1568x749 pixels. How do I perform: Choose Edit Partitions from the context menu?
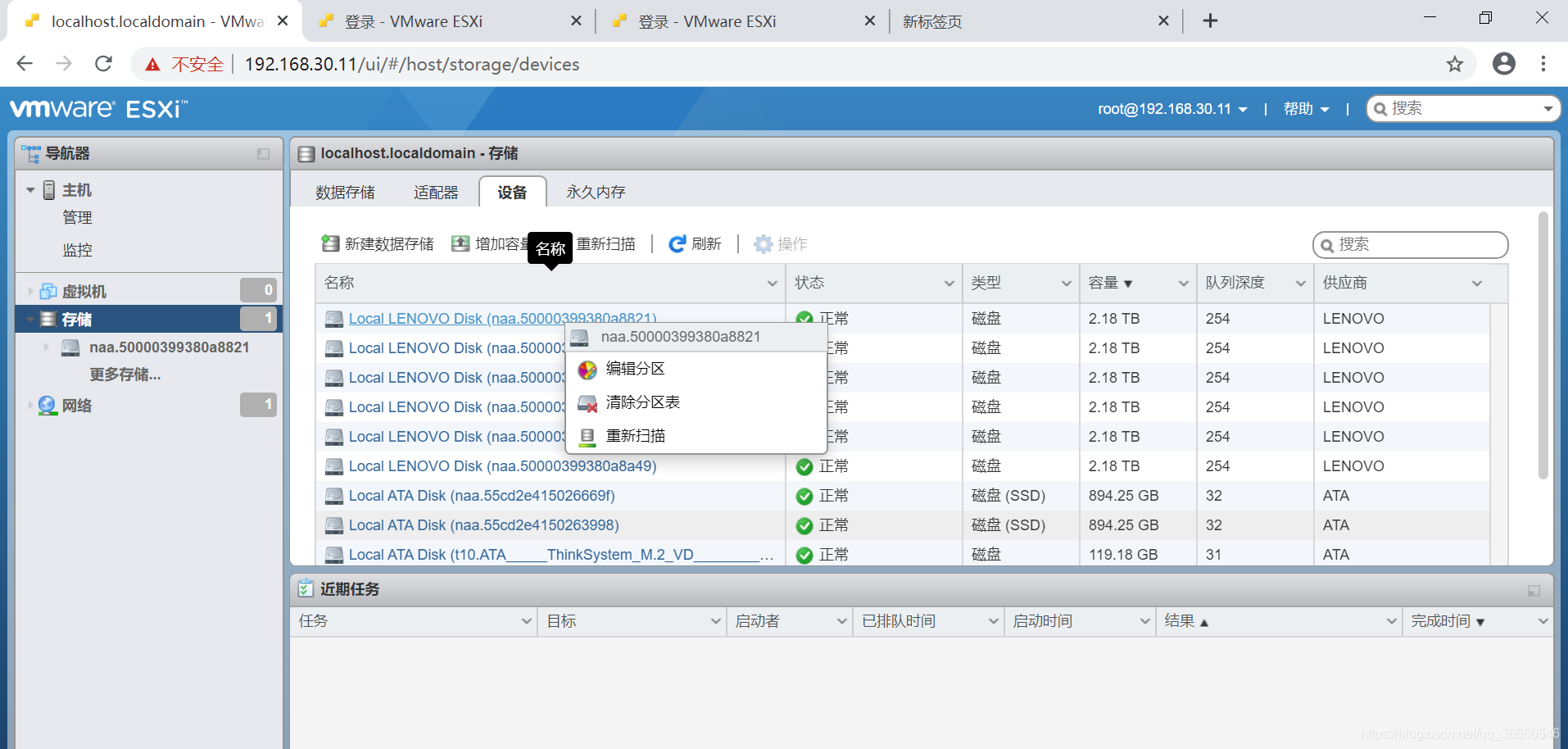(696, 370)
